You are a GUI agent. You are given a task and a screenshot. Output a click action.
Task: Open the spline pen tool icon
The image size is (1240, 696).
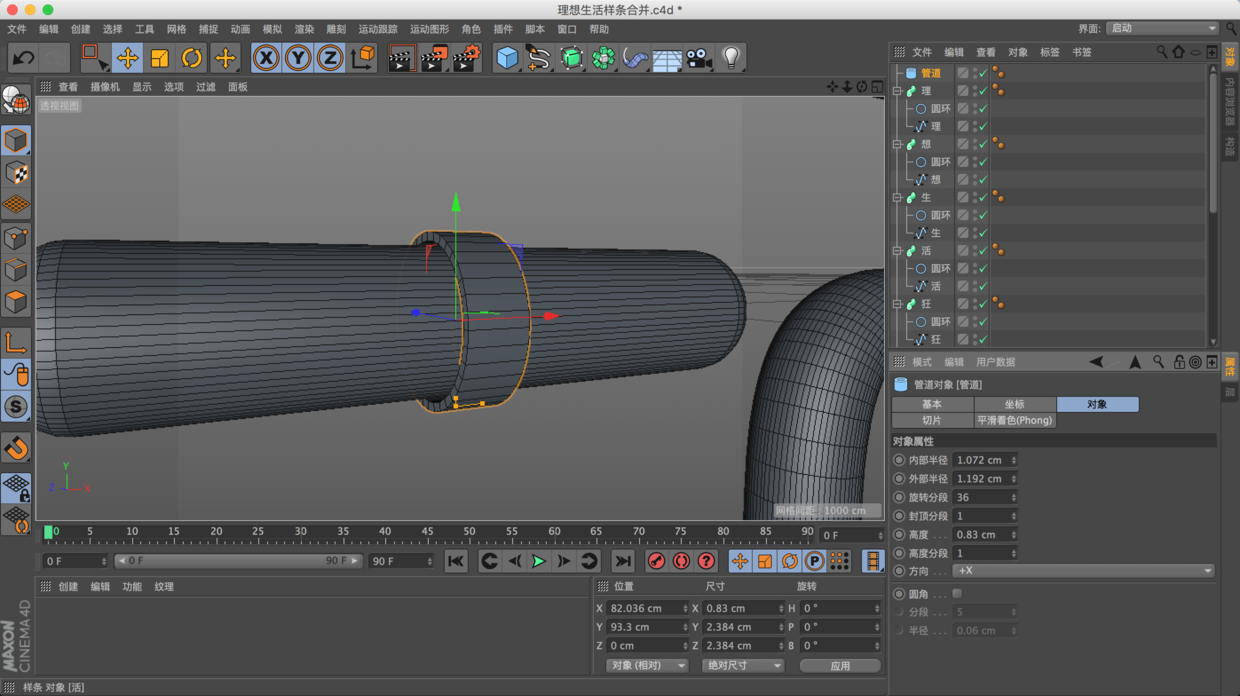pyautogui.click(x=539, y=58)
